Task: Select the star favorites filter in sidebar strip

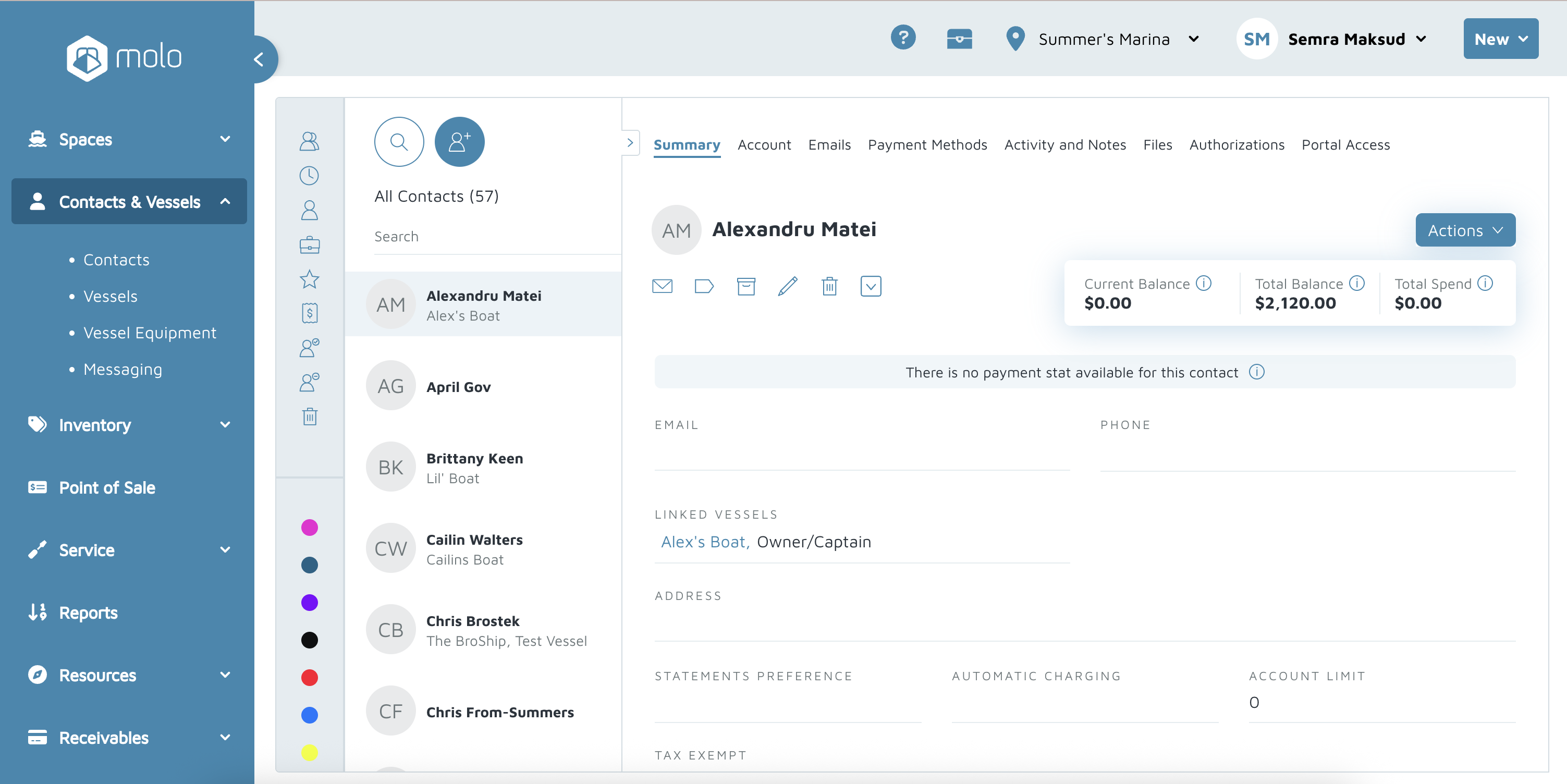Action: click(x=309, y=279)
